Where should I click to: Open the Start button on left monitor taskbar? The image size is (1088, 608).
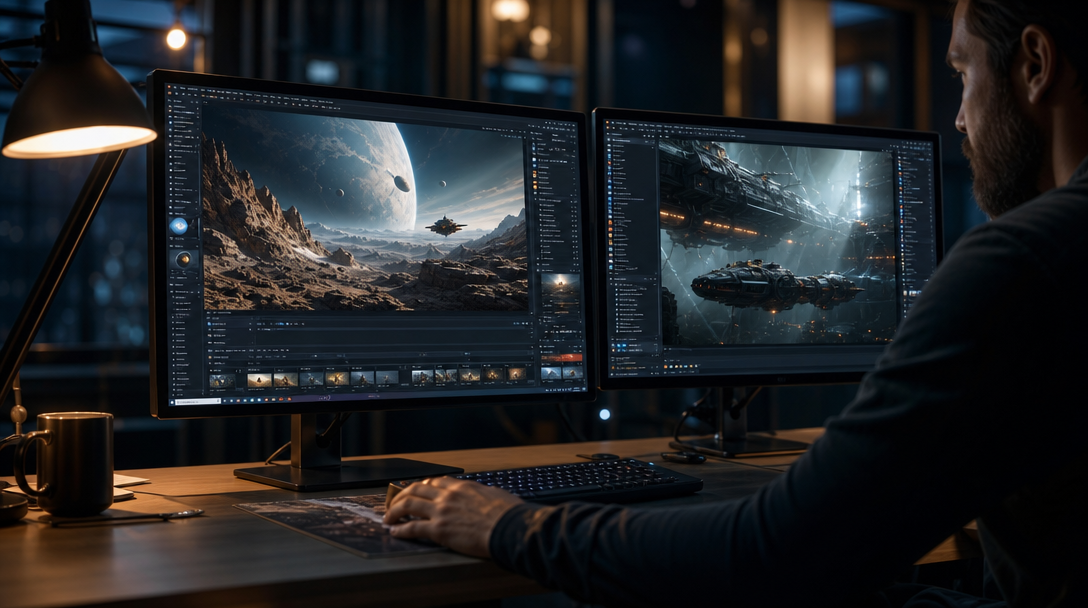pyautogui.click(x=173, y=401)
